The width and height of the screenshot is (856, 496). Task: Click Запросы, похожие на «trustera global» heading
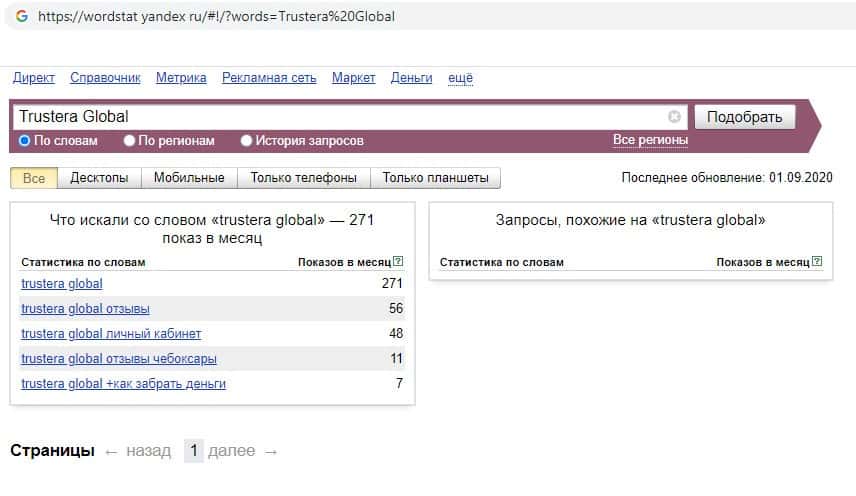631,220
